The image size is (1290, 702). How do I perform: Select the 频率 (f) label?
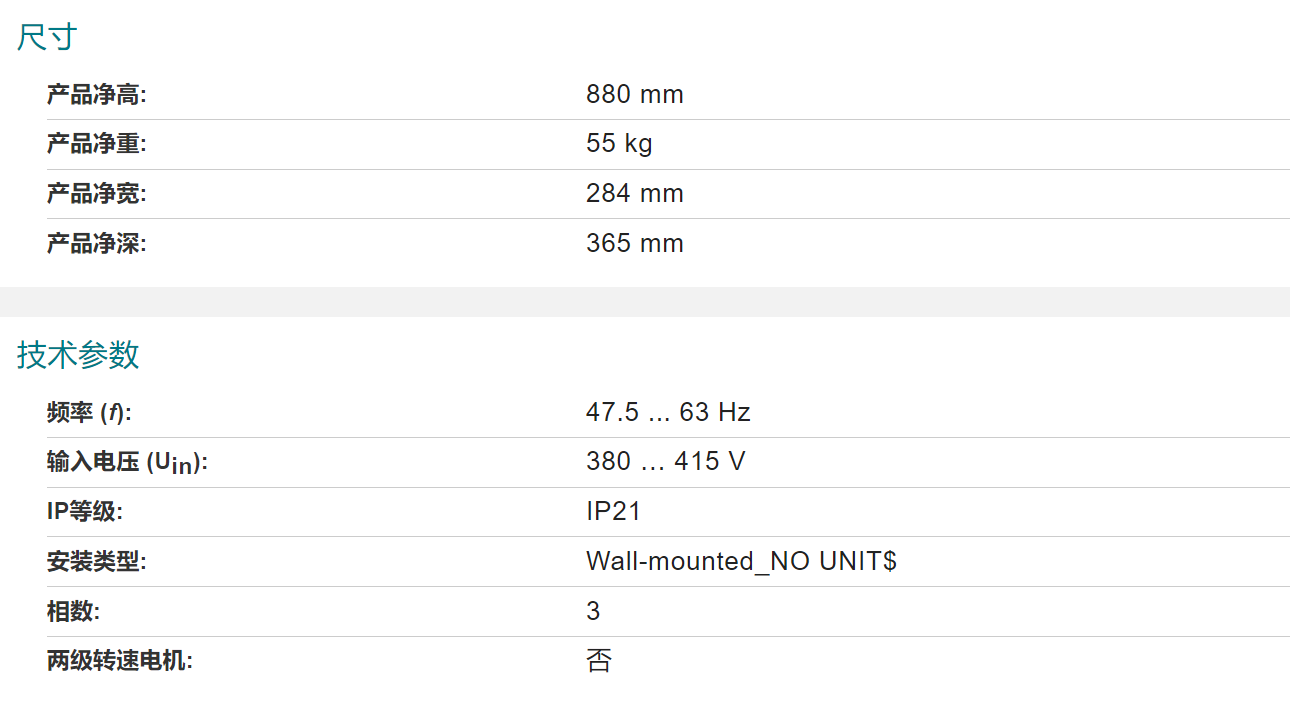point(89,413)
